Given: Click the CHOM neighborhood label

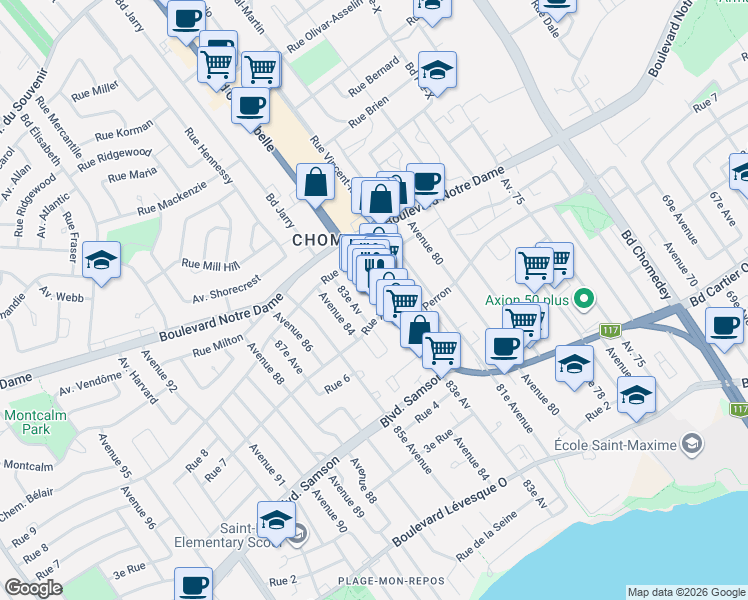Looking at the screenshot, I should 316,240.
